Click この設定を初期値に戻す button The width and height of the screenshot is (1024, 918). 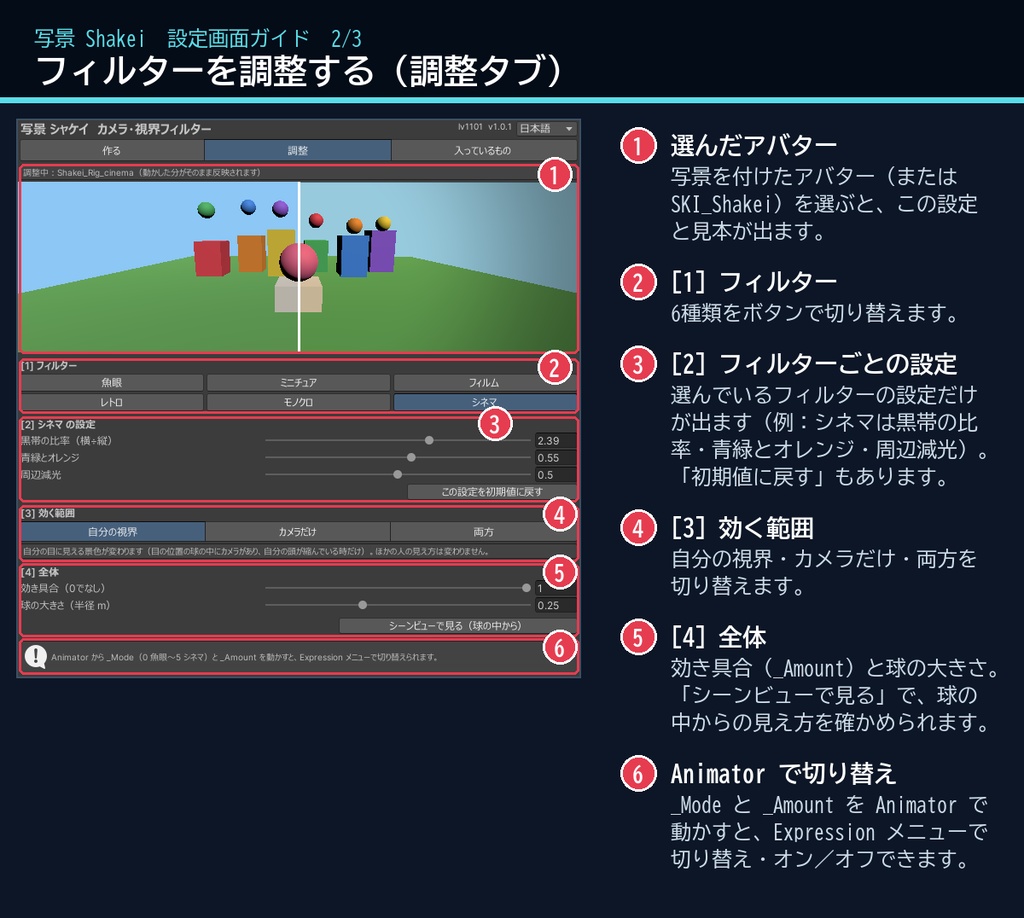pos(492,492)
